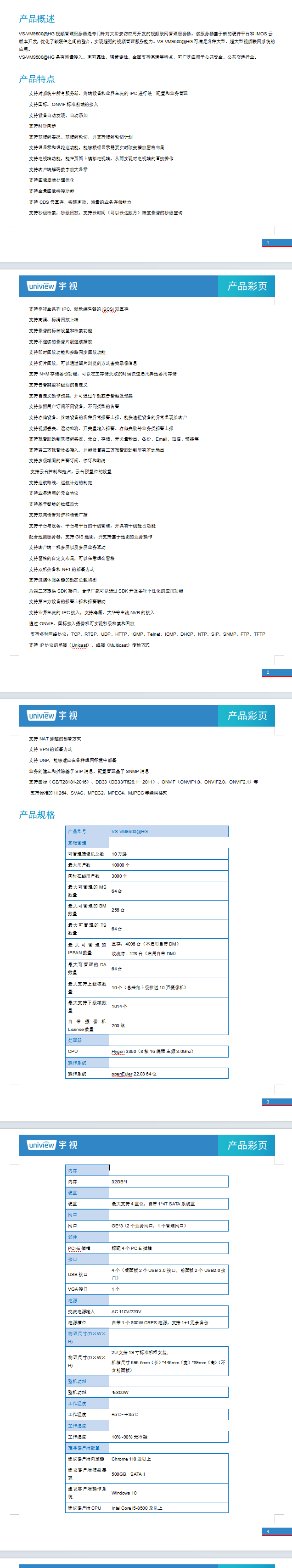Screen dimensions: 292x1568
Task: Click the feature line mentioning CDS 云存储
Action: (x=80, y=202)
